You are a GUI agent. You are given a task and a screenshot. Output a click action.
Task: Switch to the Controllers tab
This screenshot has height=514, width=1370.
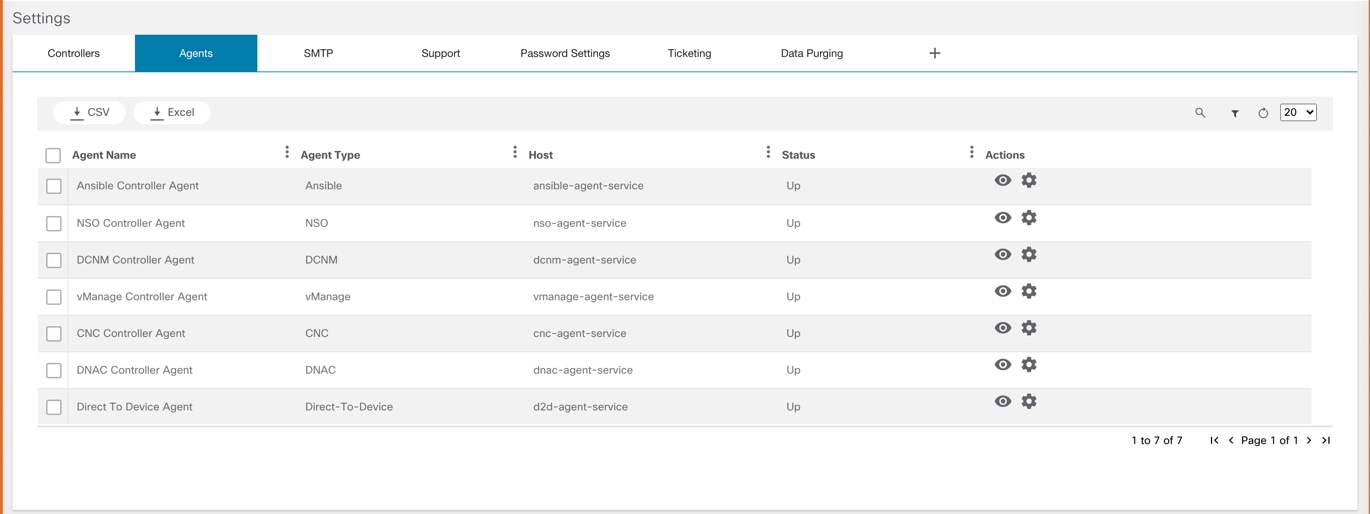74,53
